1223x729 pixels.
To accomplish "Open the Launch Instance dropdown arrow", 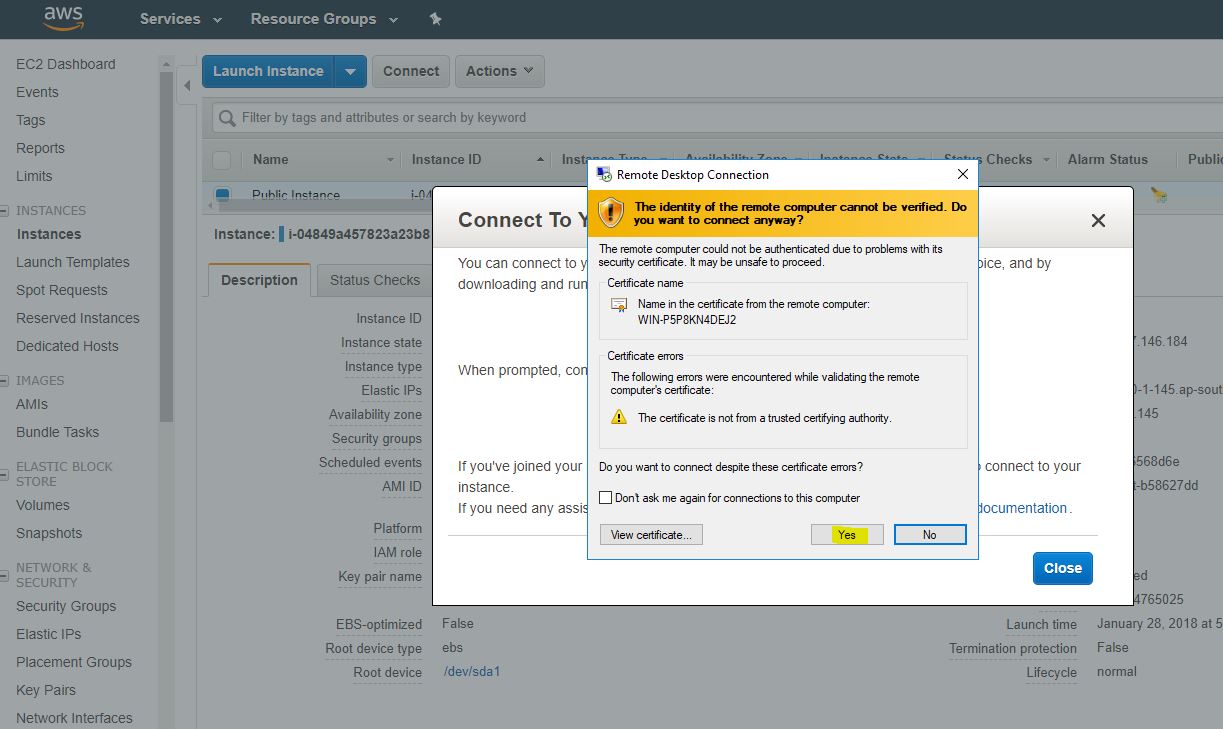I will (350, 71).
